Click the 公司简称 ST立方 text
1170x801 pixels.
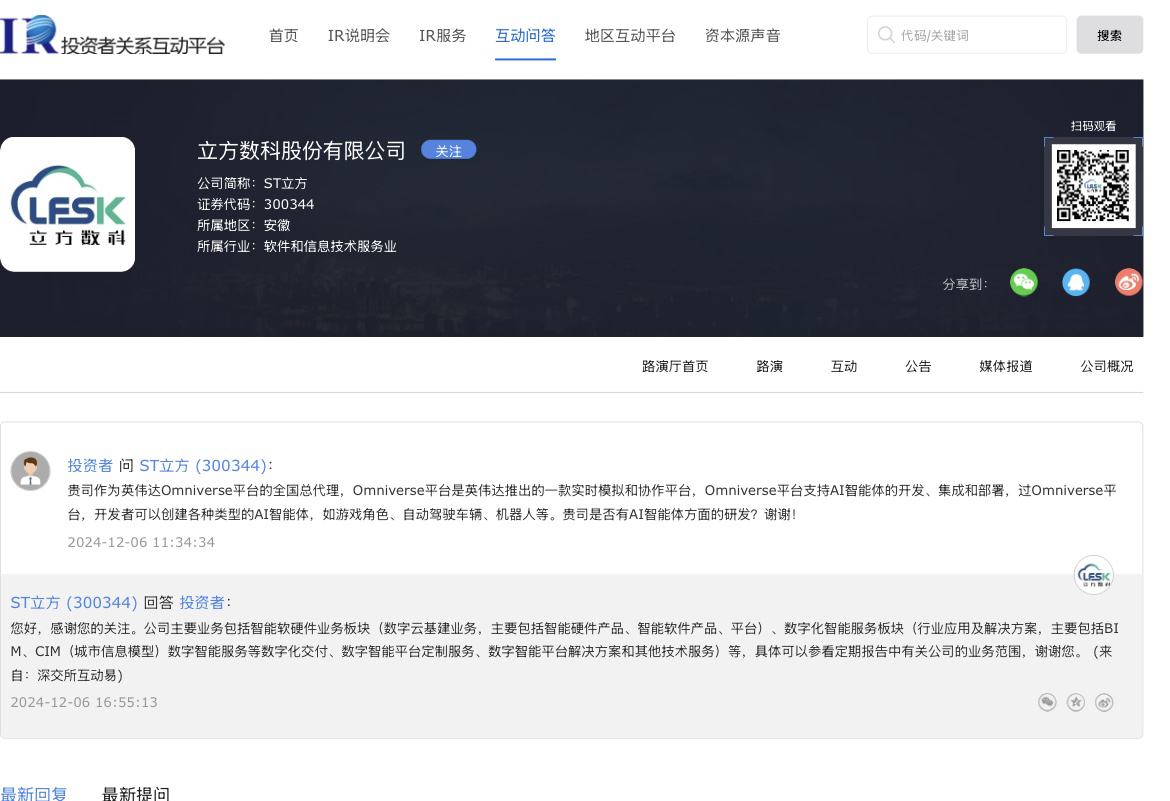pyautogui.click(x=252, y=184)
